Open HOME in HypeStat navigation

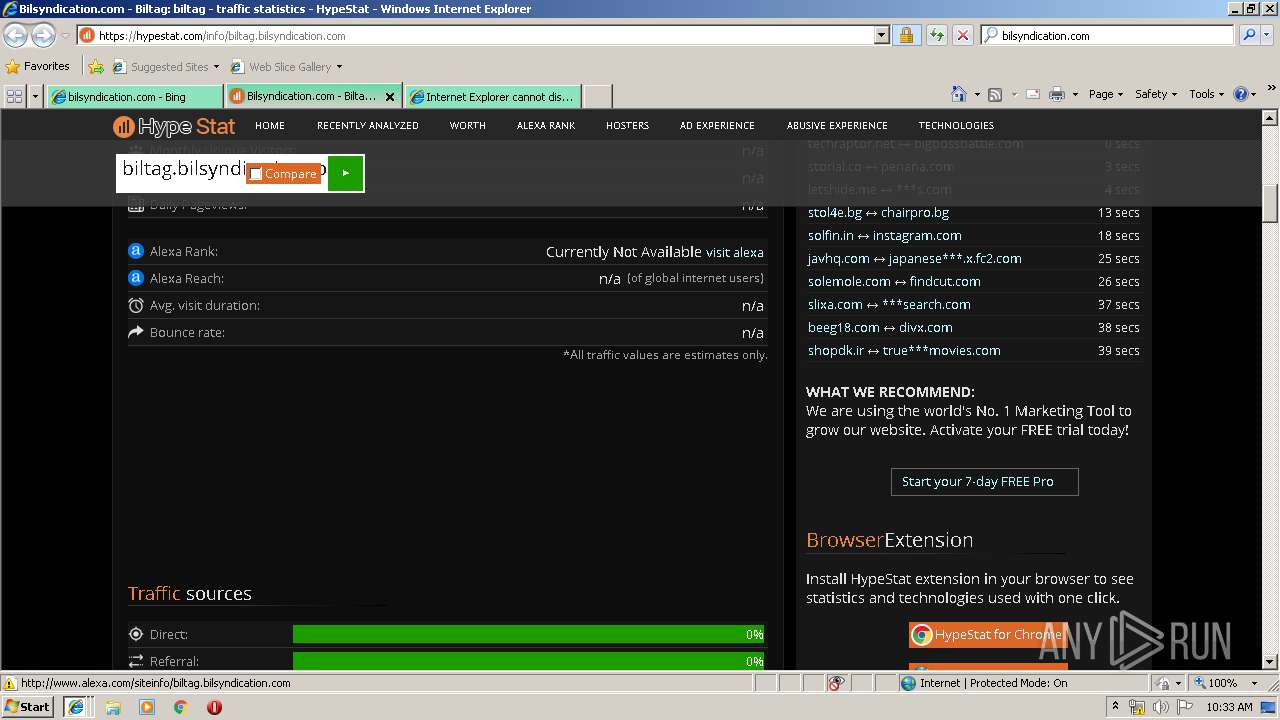(270, 126)
